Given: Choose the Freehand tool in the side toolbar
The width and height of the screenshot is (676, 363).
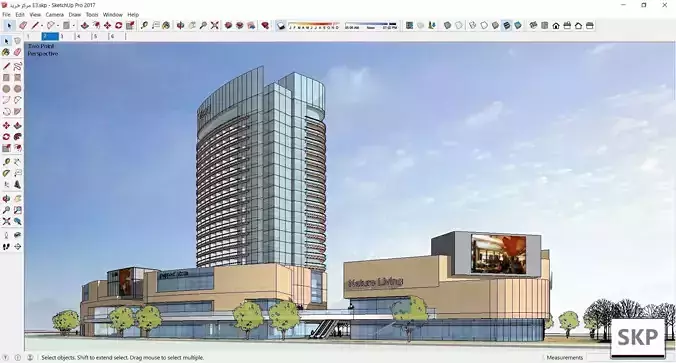Looking at the screenshot, I should (x=17, y=66).
